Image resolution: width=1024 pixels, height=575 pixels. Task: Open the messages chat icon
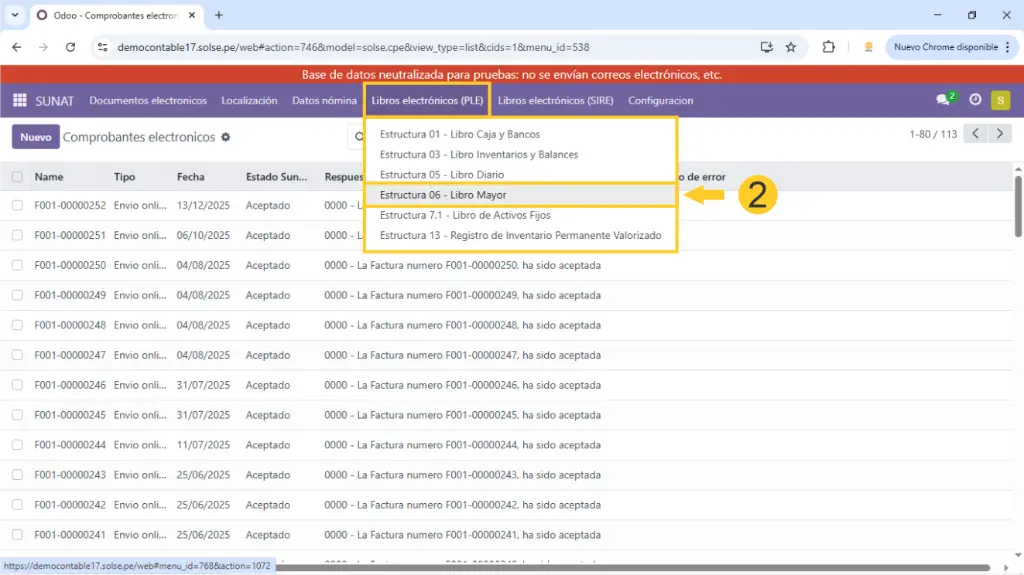[942, 100]
